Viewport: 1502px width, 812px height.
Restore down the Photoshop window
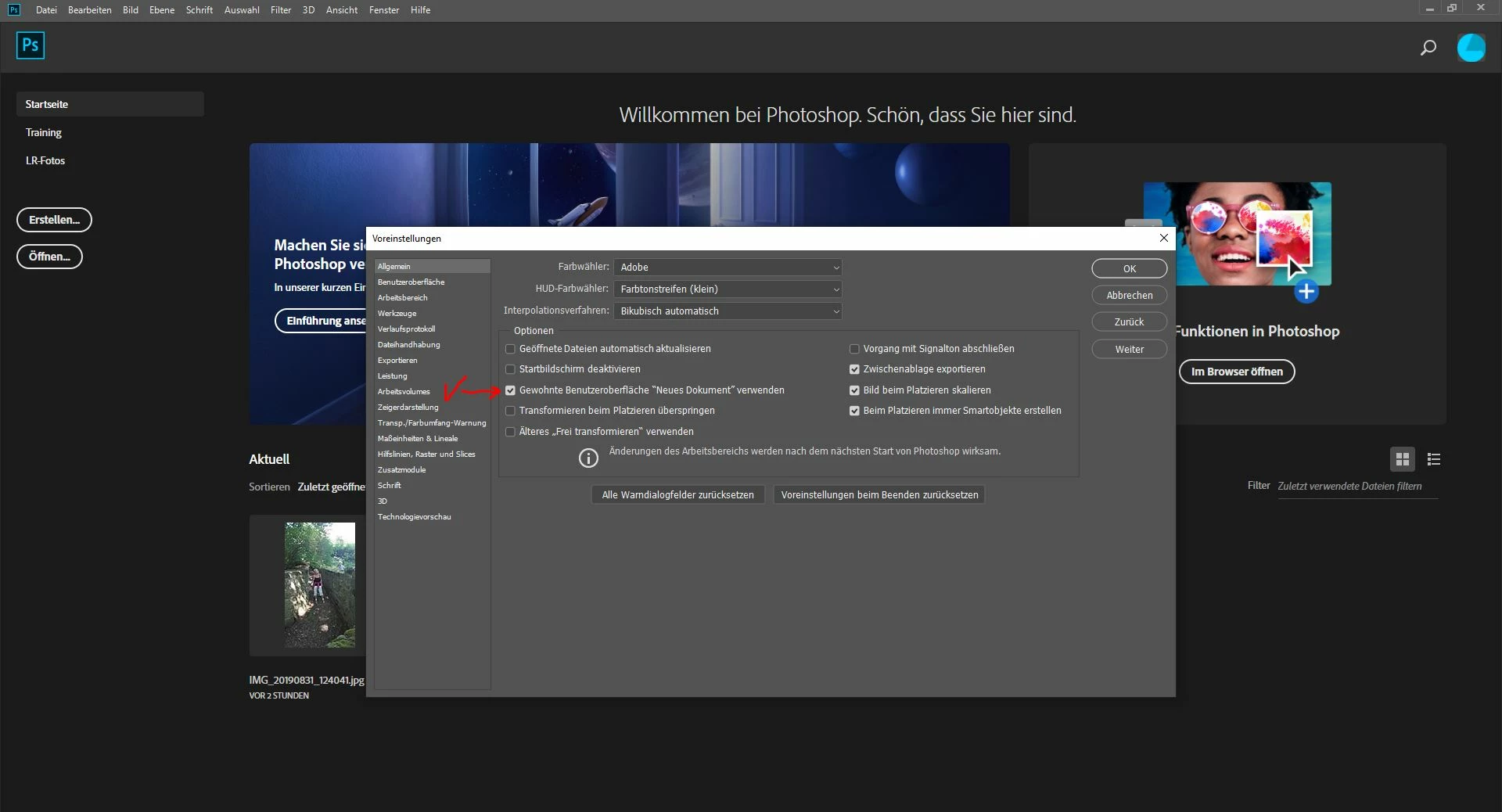(1452, 9)
